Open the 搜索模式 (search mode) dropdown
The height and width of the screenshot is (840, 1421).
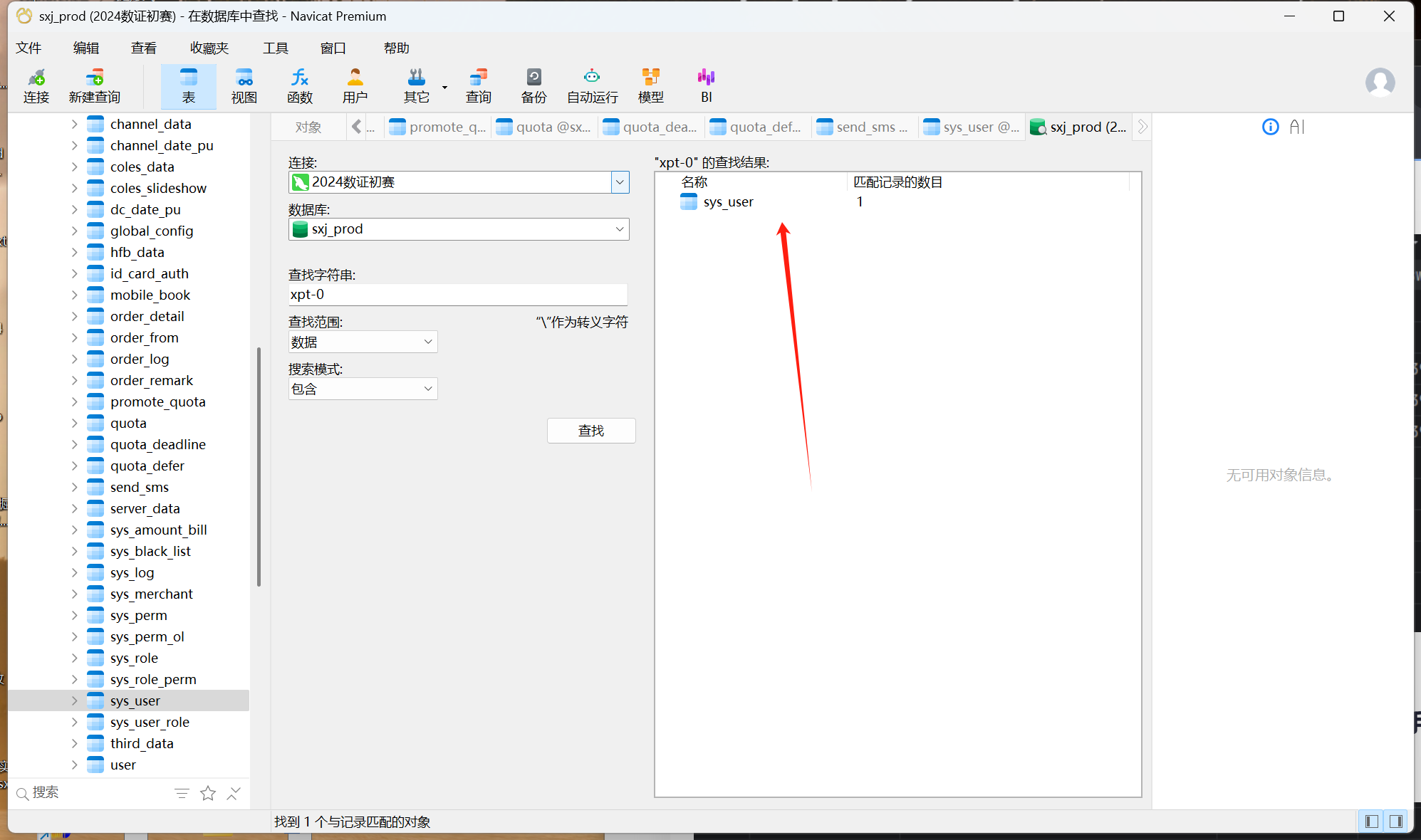(363, 389)
